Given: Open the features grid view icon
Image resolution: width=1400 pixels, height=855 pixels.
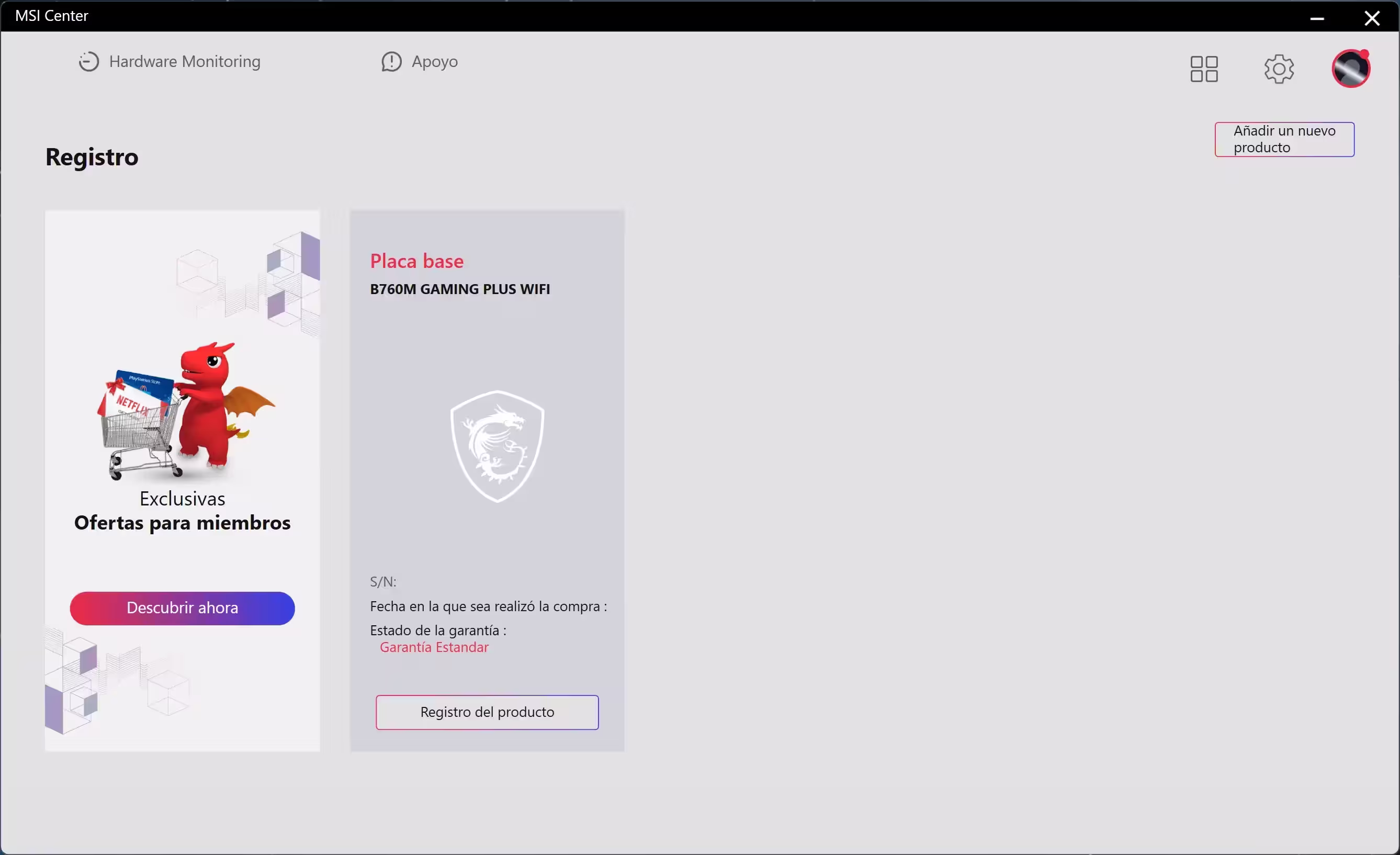Looking at the screenshot, I should 1204,69.
